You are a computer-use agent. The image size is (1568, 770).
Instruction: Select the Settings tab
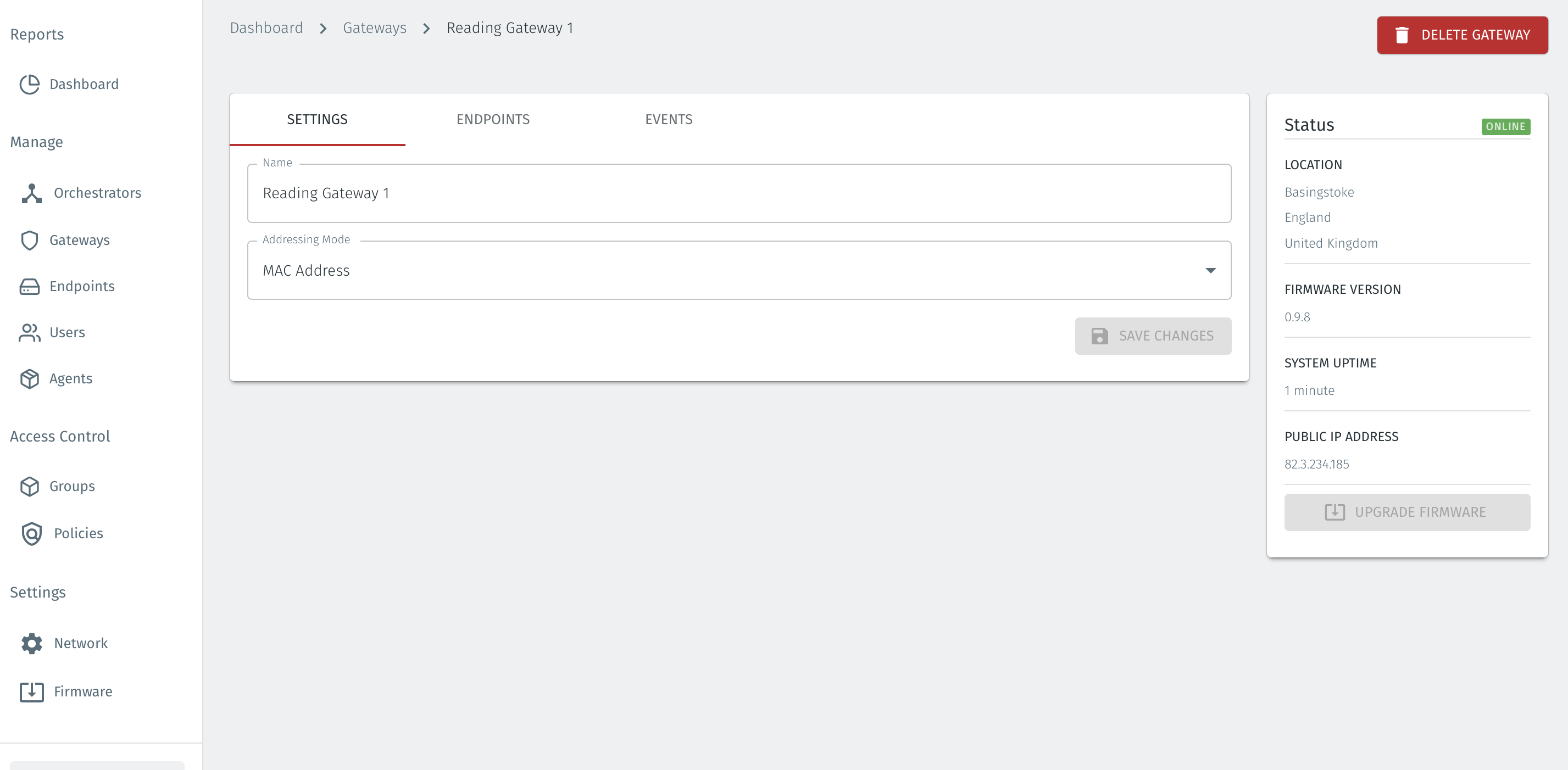tap(317, 119)
